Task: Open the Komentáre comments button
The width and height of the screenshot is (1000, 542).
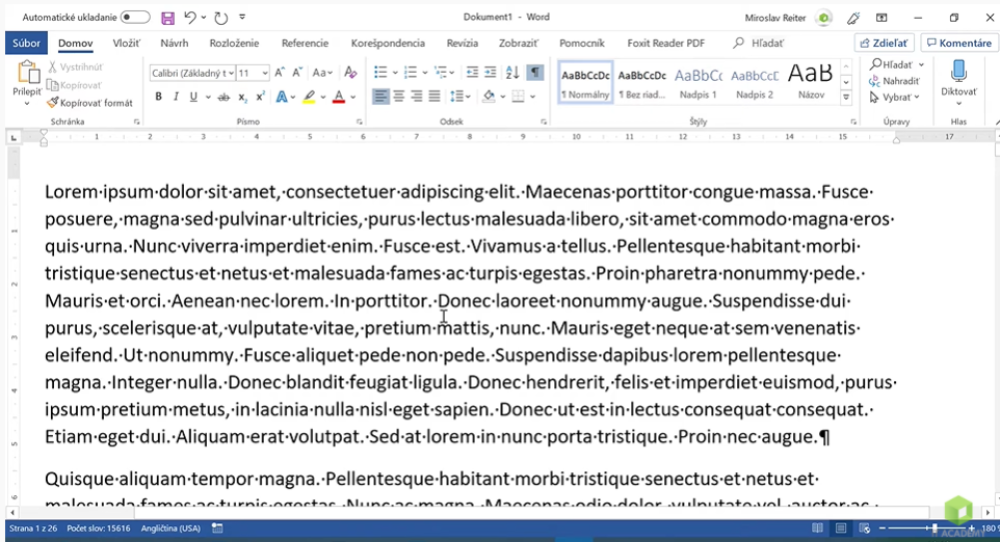Action: (958, 43)
